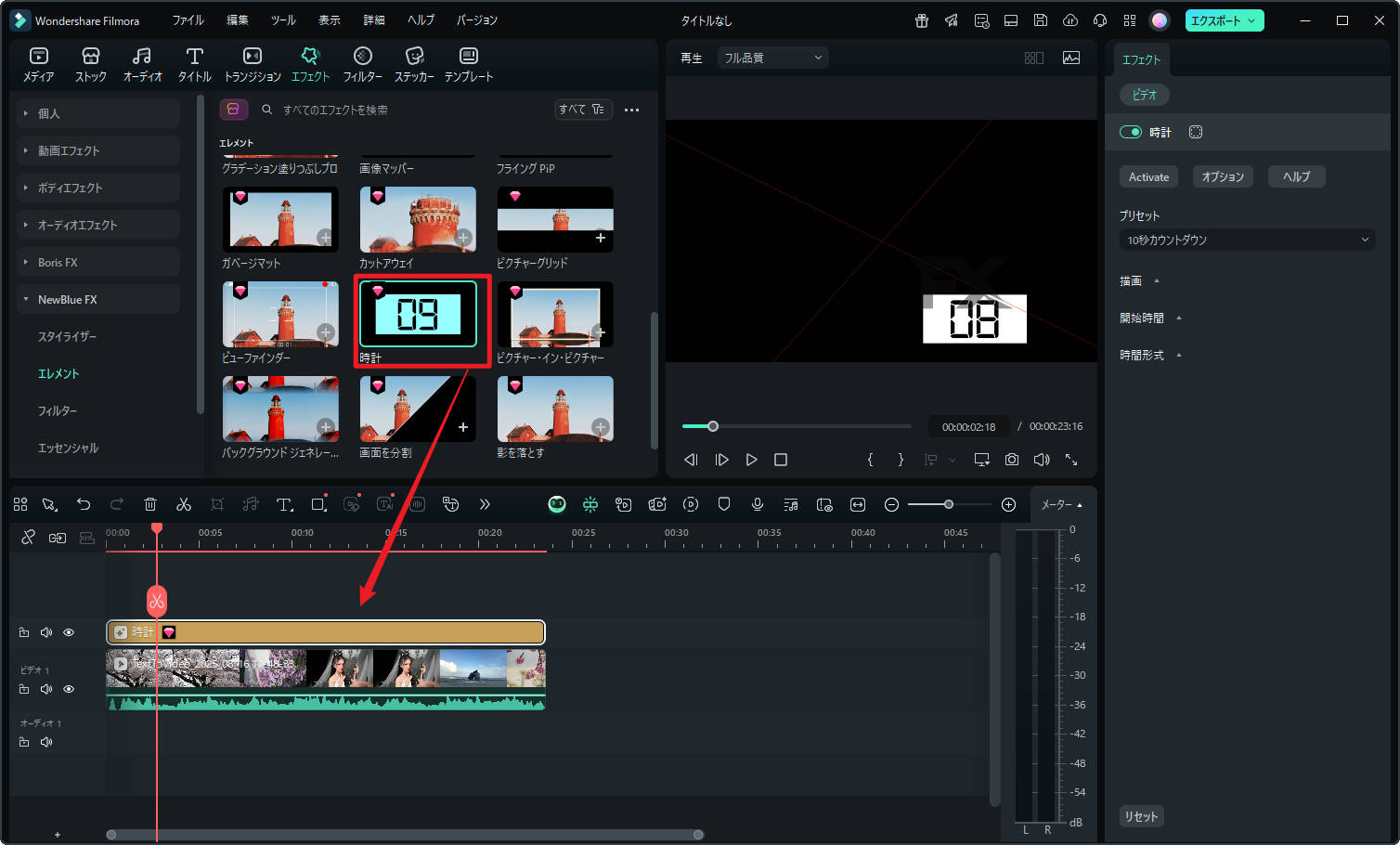This screenshot has width=1400, height=845.
Task: Open the ツール menu
Action: click(283, 20)
